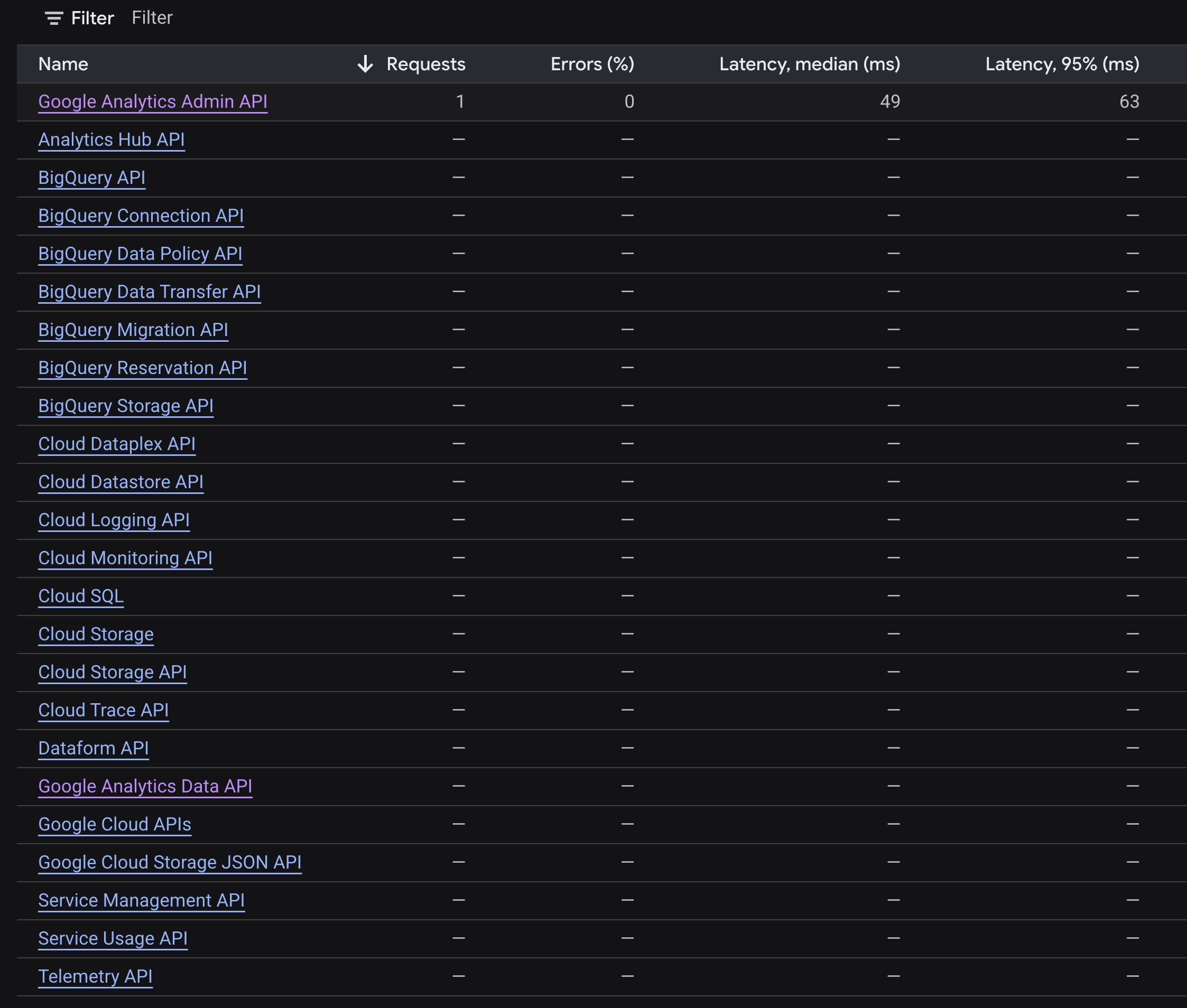Click errors value 0 for Analytics Admin API
This screenshot has height=1008, width=1187.
click(x=629, y=102)
